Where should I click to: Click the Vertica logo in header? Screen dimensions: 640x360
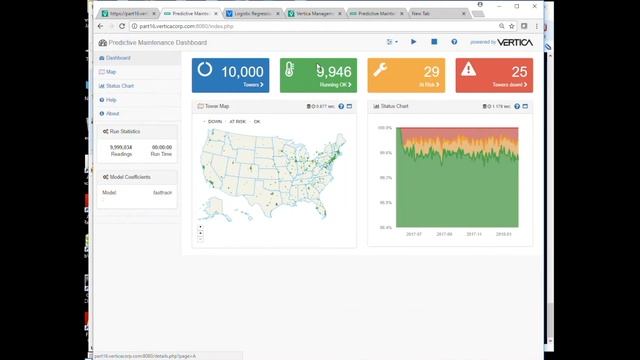515,42
